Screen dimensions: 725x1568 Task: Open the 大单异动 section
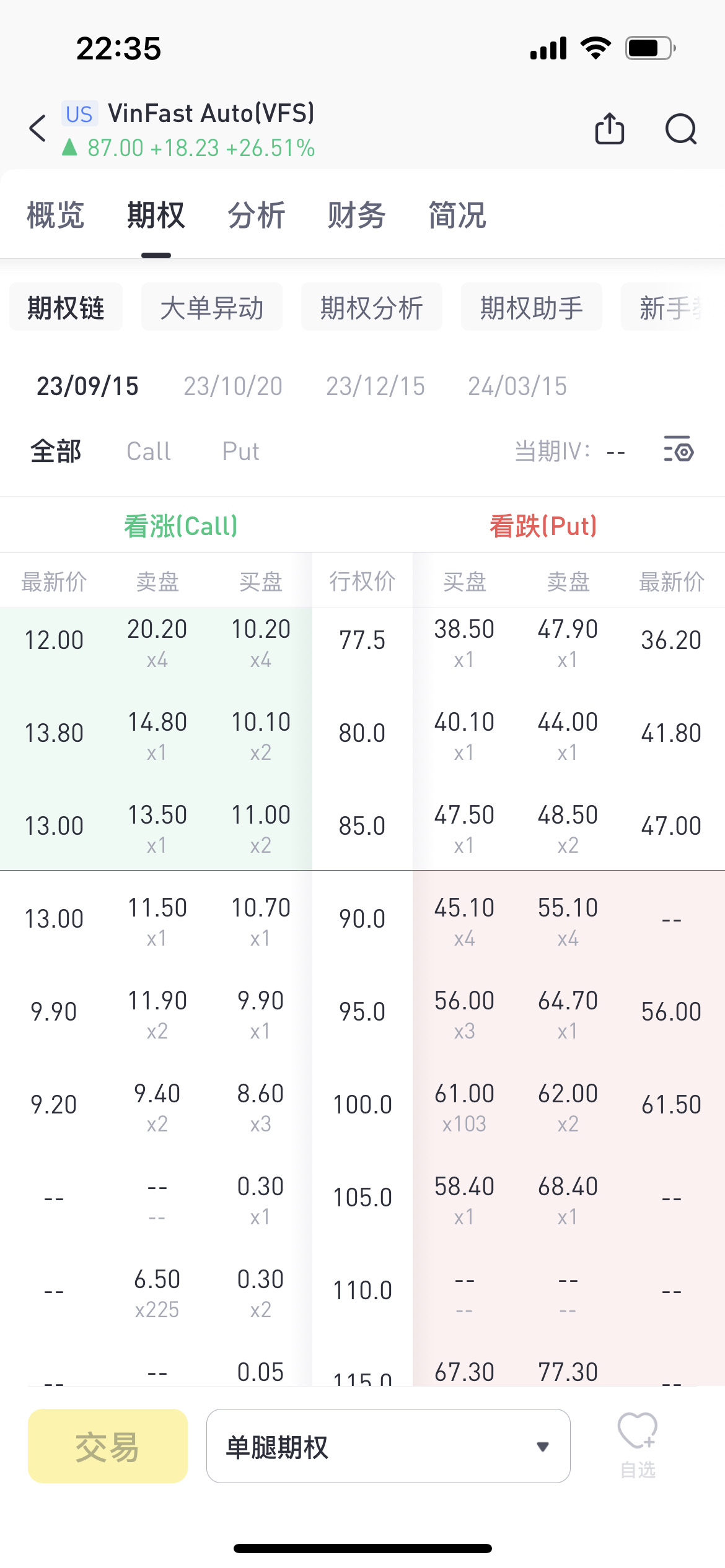click(212, 308)
